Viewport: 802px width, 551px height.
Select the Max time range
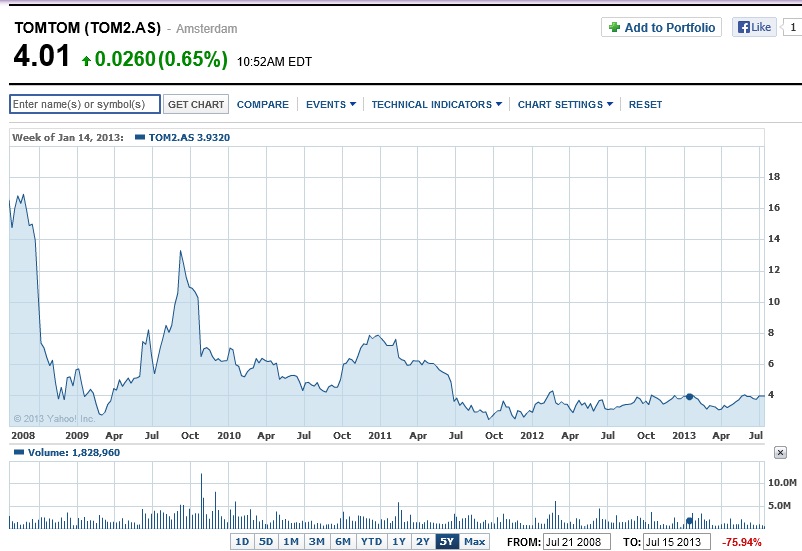pos(475,541)
